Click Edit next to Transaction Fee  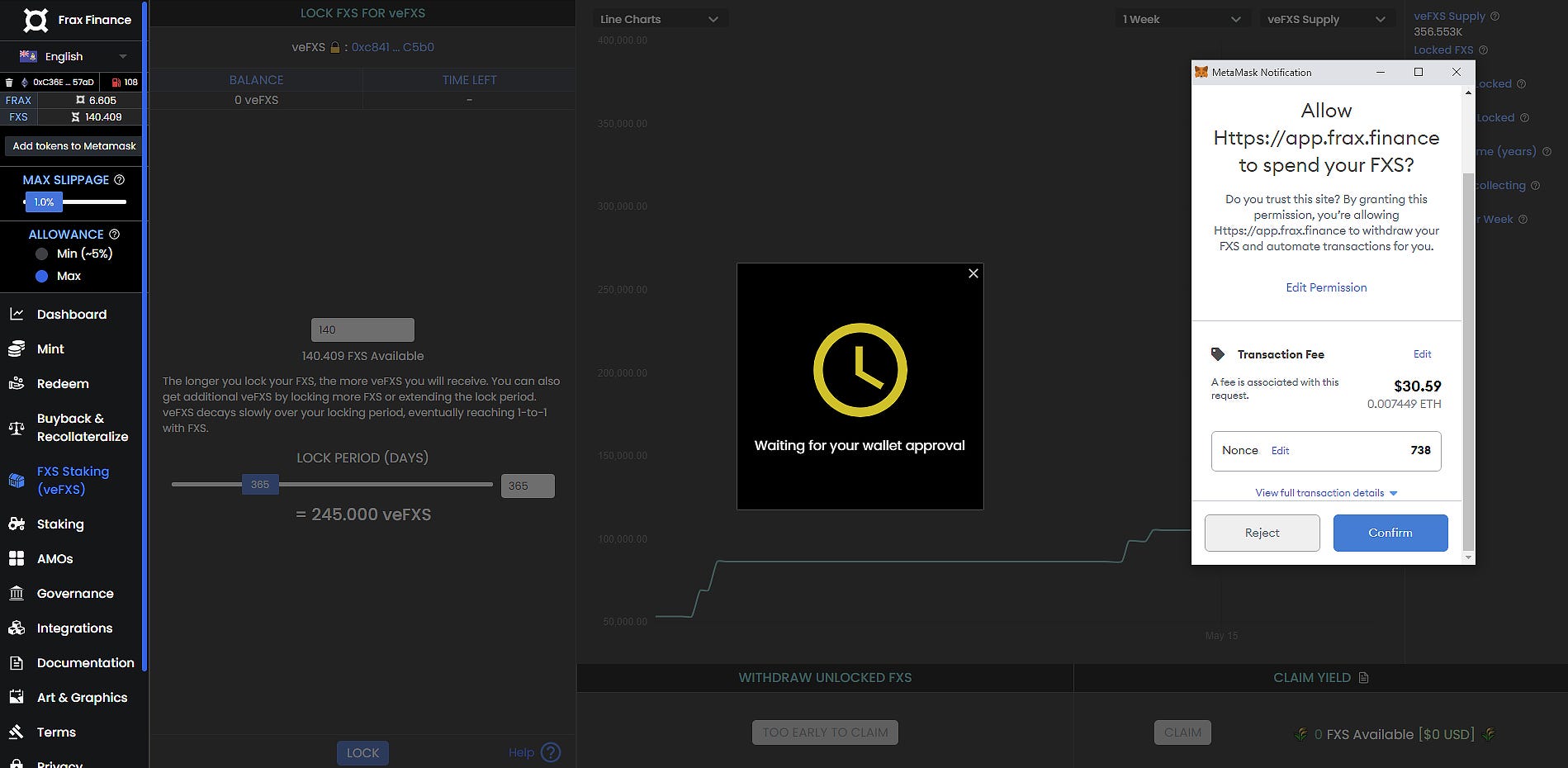pos(1422,353)
